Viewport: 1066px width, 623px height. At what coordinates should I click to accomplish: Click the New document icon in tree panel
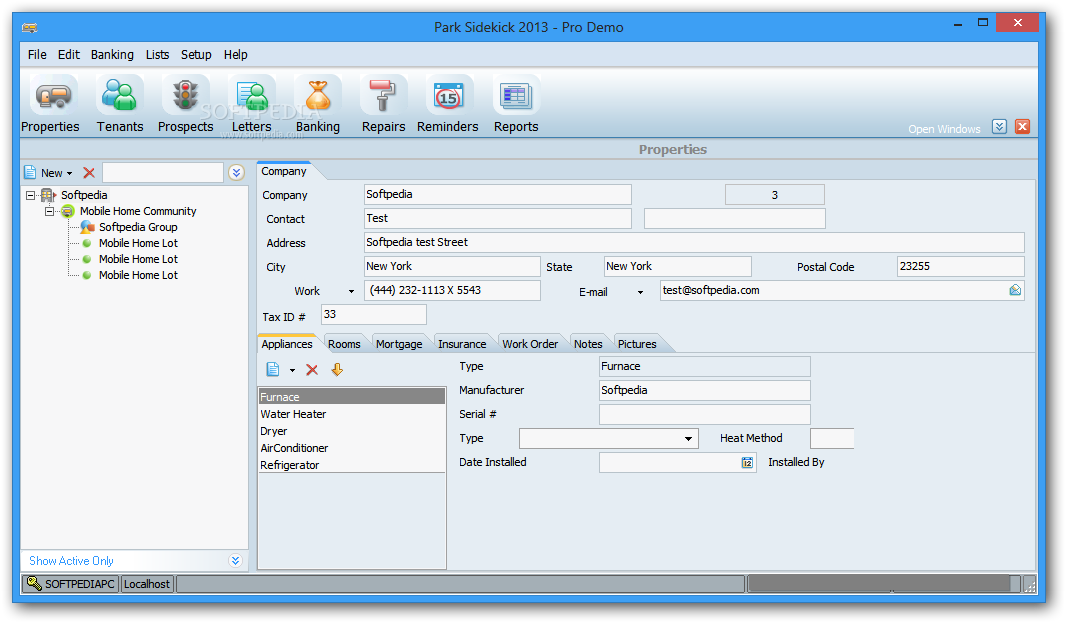pyautogui.click(x=31, y=173)
